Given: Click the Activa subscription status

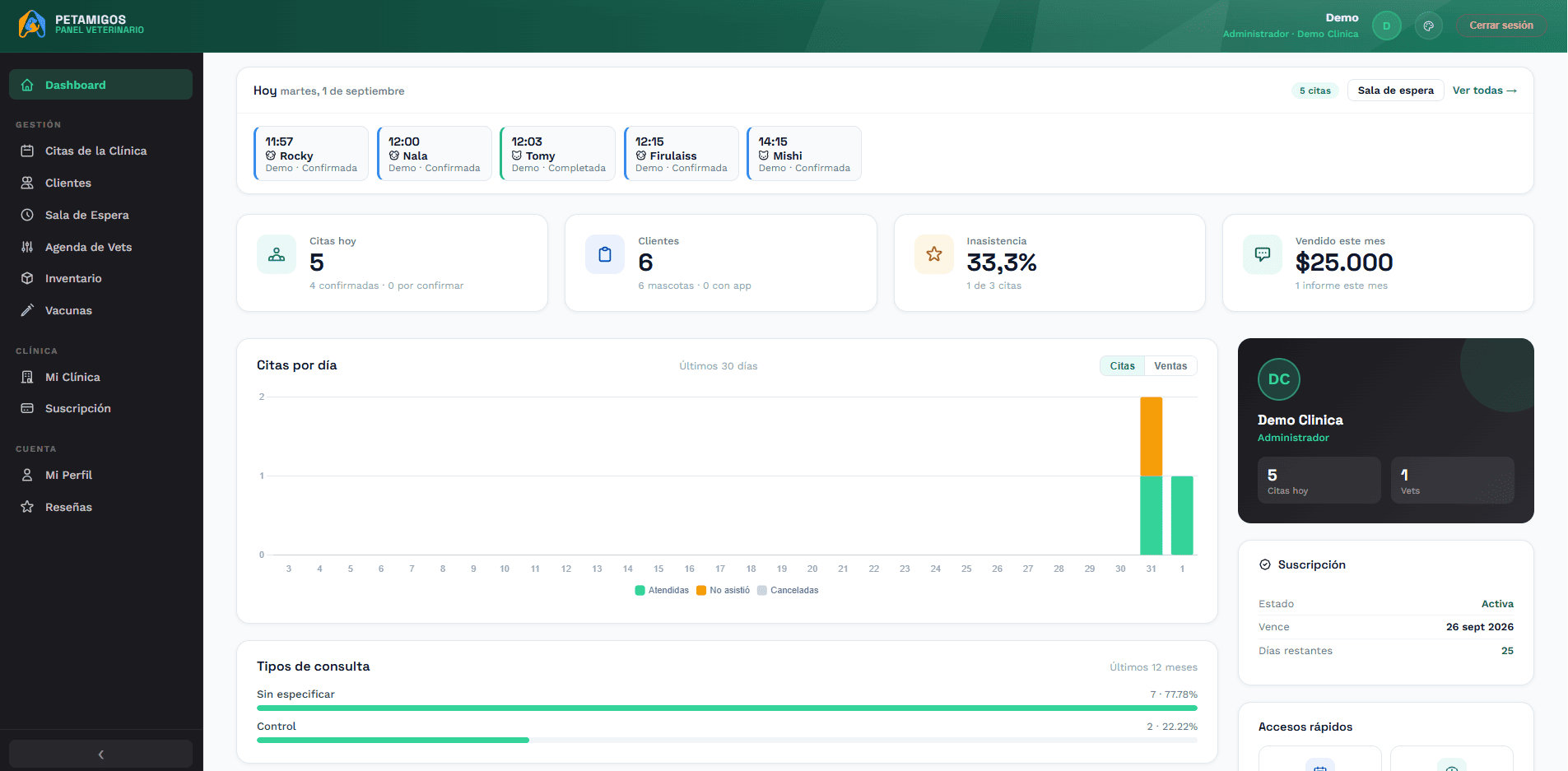Looking at the screenshot, I should (x=1497, y=604).
